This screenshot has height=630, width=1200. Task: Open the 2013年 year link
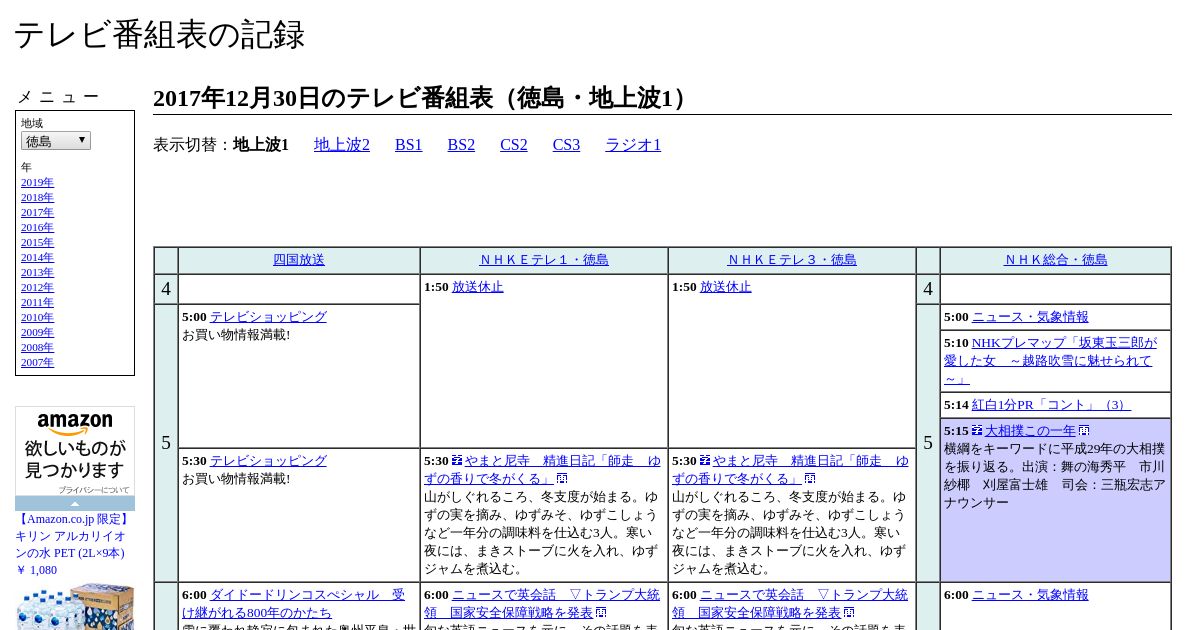[x=37, y=273]
